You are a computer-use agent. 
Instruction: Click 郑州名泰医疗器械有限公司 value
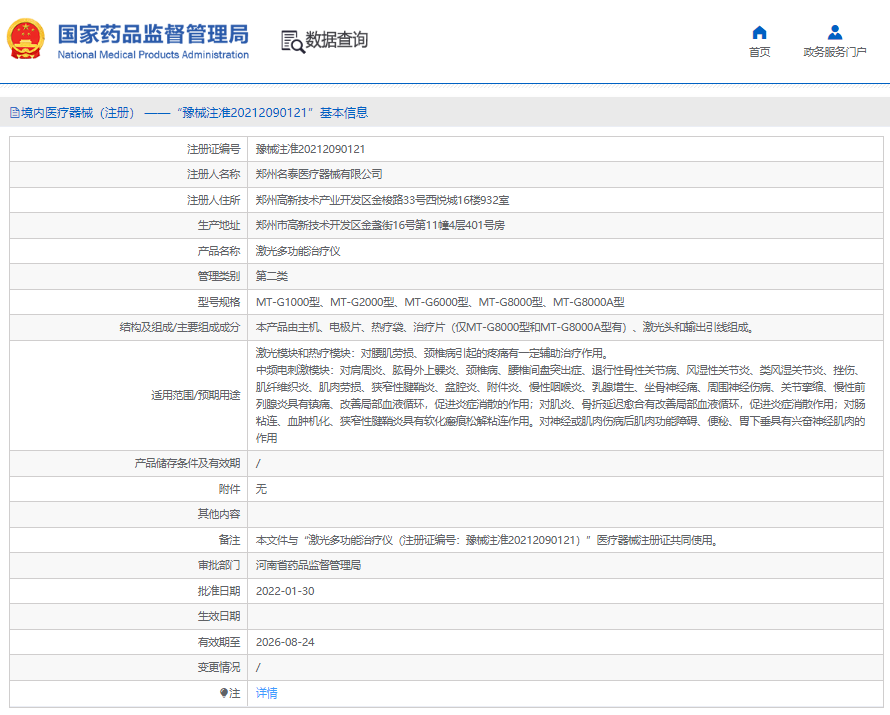coord(318,174)
